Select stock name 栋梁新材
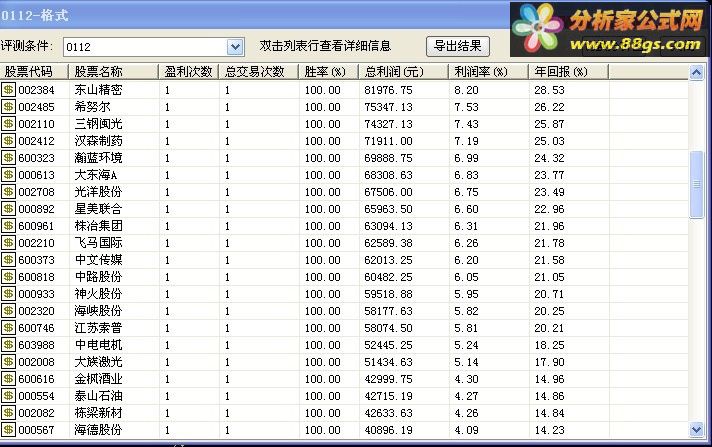This screenshot has height=447, width=712. coord(99,413)
